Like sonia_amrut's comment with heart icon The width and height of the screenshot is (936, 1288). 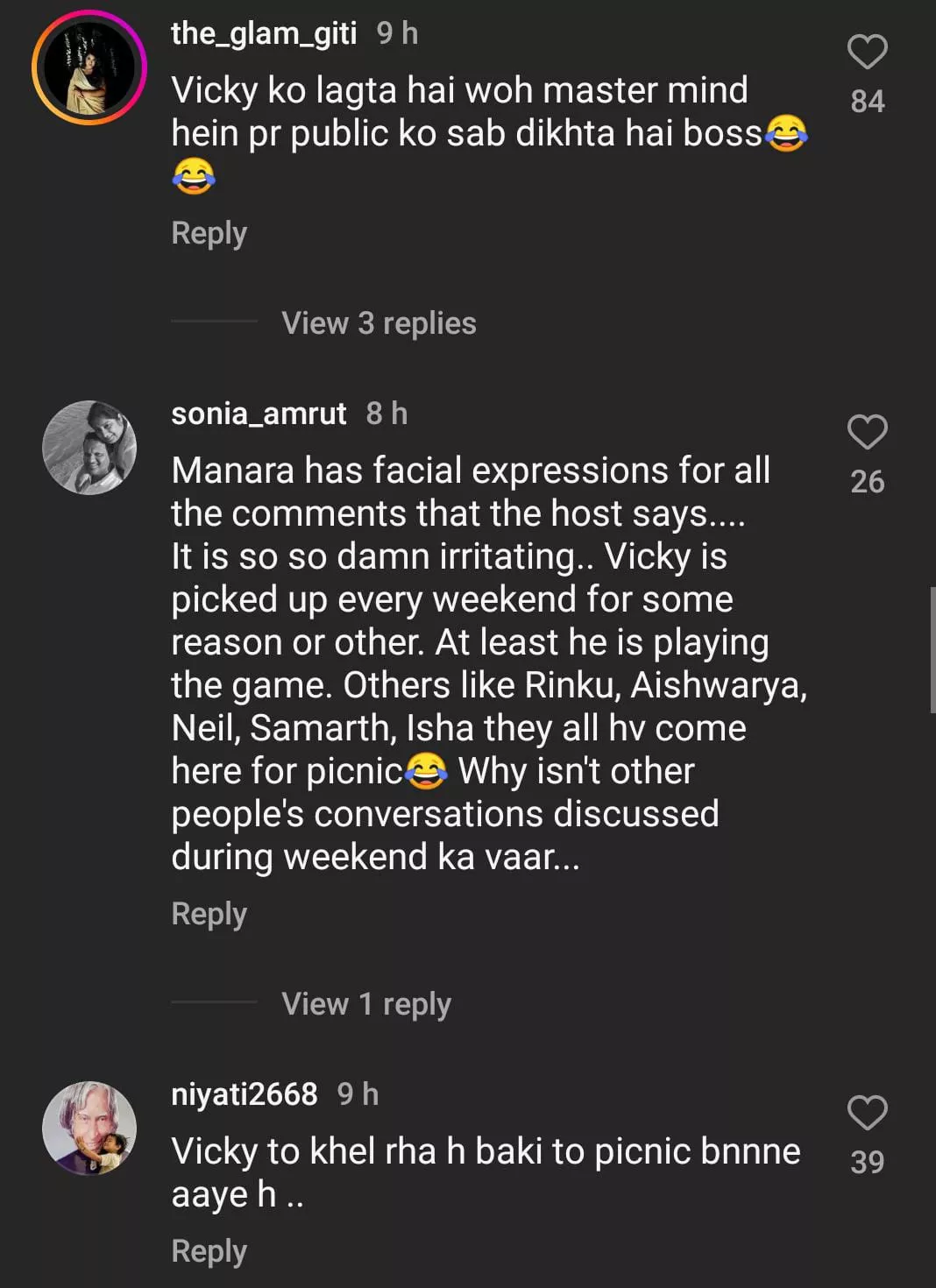pos(867,433)
